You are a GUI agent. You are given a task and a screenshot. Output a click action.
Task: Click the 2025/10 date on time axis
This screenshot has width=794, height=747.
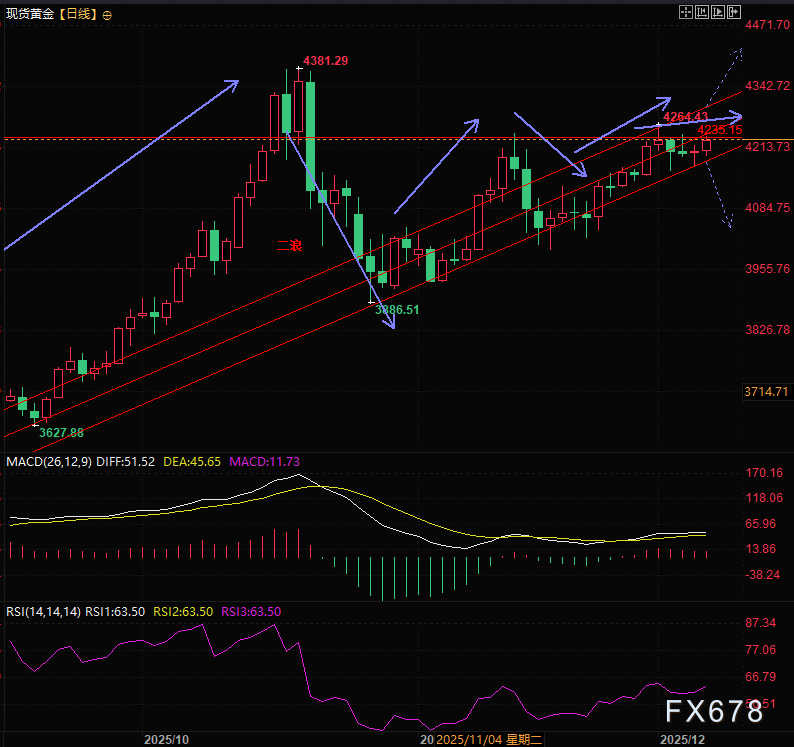[166, 739]
